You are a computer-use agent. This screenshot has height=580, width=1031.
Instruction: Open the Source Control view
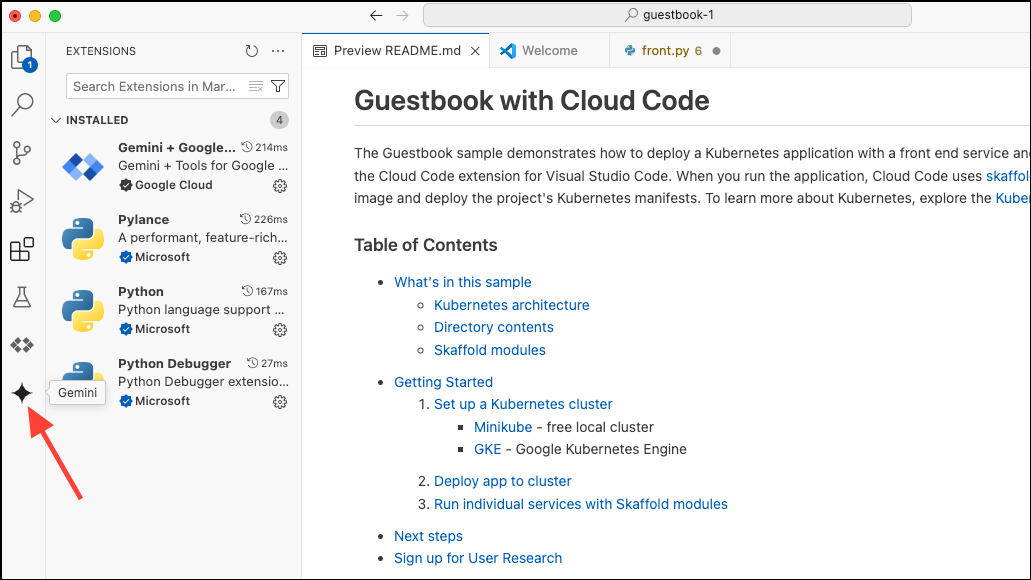pyautogui.click(x=22, y=153)
